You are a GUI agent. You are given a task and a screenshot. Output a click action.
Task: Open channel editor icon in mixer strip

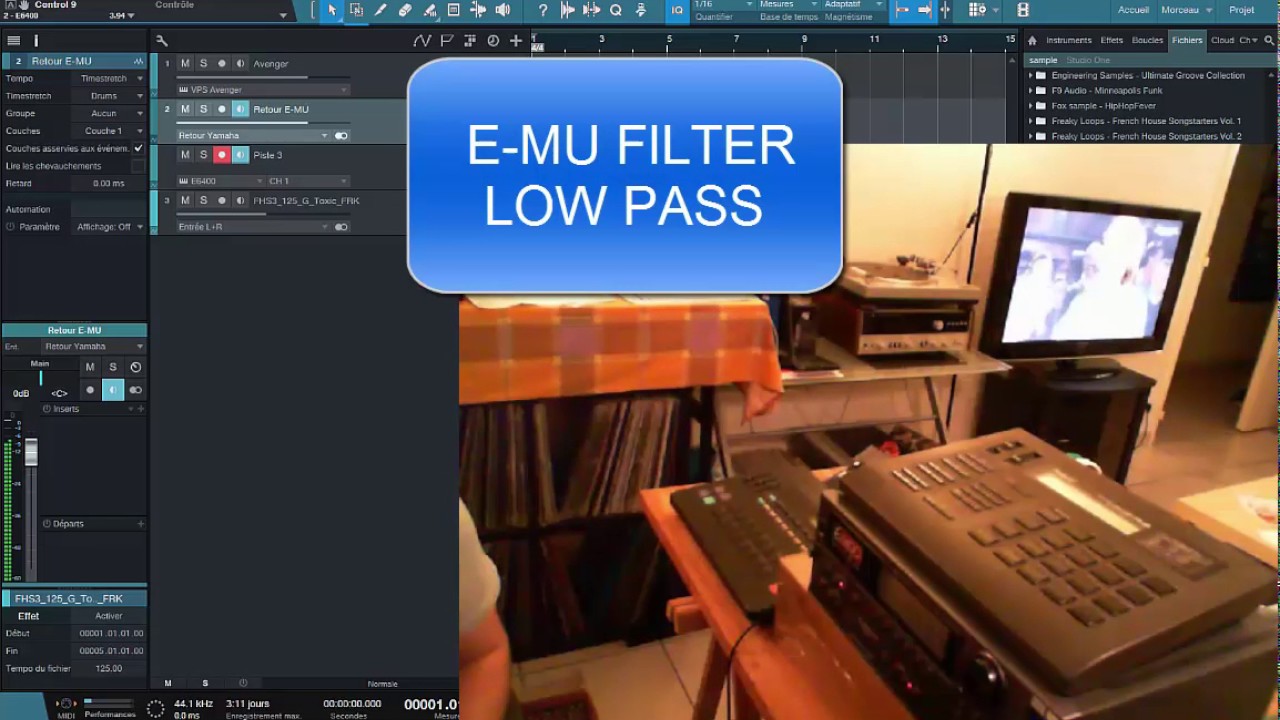click(136, 367)
